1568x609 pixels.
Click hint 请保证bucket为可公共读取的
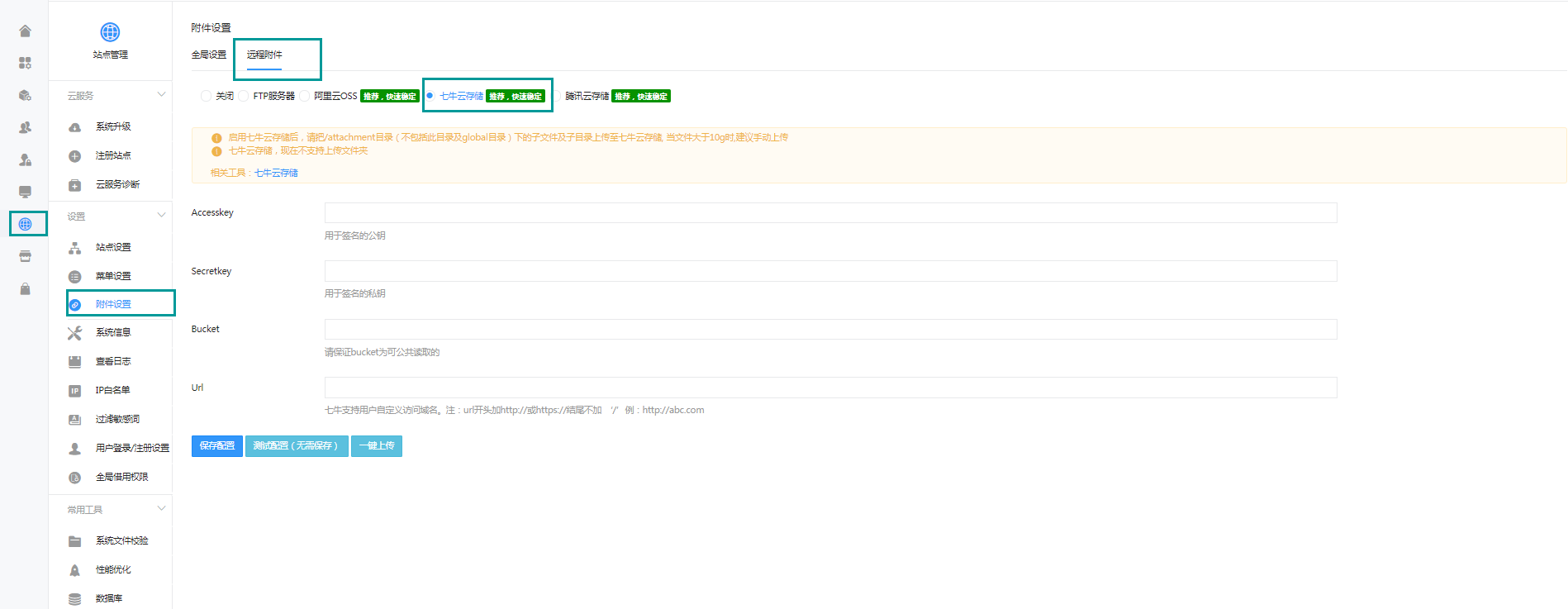tap(382, 352)
